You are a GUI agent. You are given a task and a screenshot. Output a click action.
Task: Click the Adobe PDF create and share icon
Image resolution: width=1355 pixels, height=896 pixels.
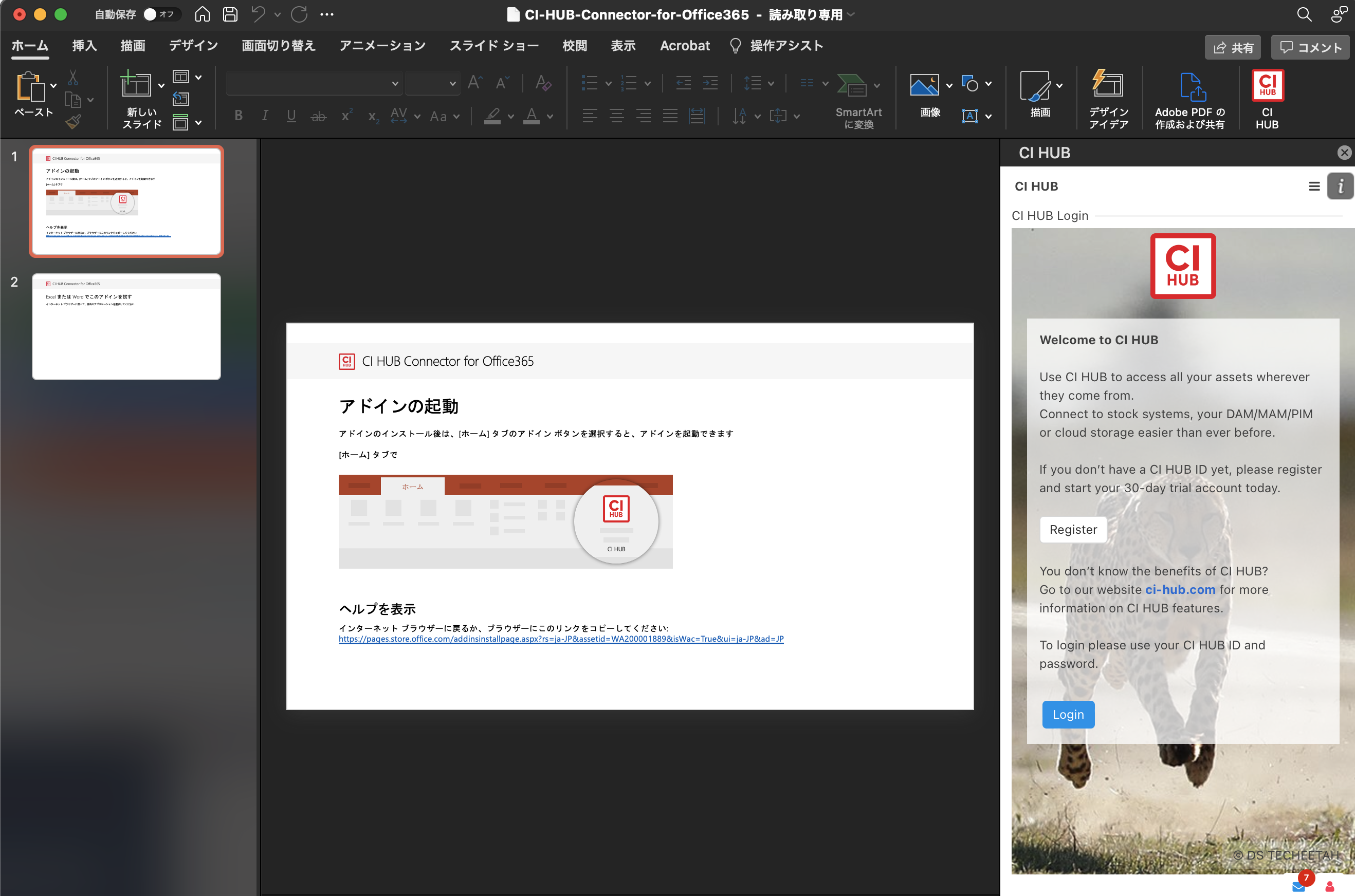[x=1192, y=86]
